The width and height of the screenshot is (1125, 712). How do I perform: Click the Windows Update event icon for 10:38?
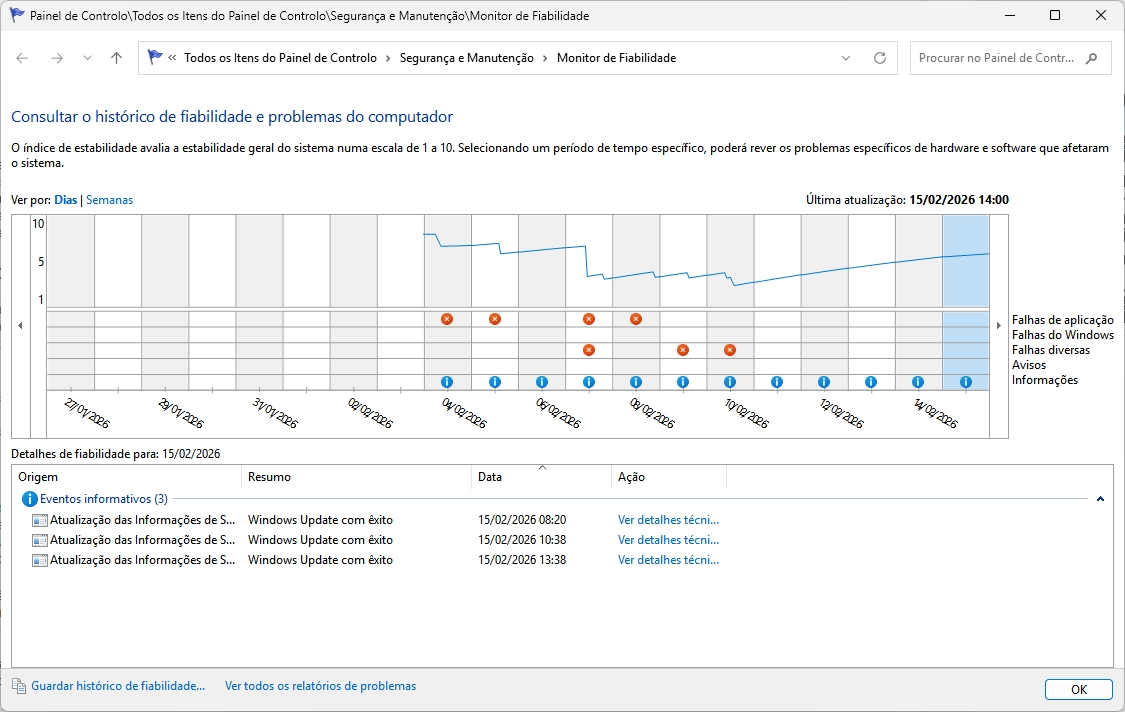[36, 540]
